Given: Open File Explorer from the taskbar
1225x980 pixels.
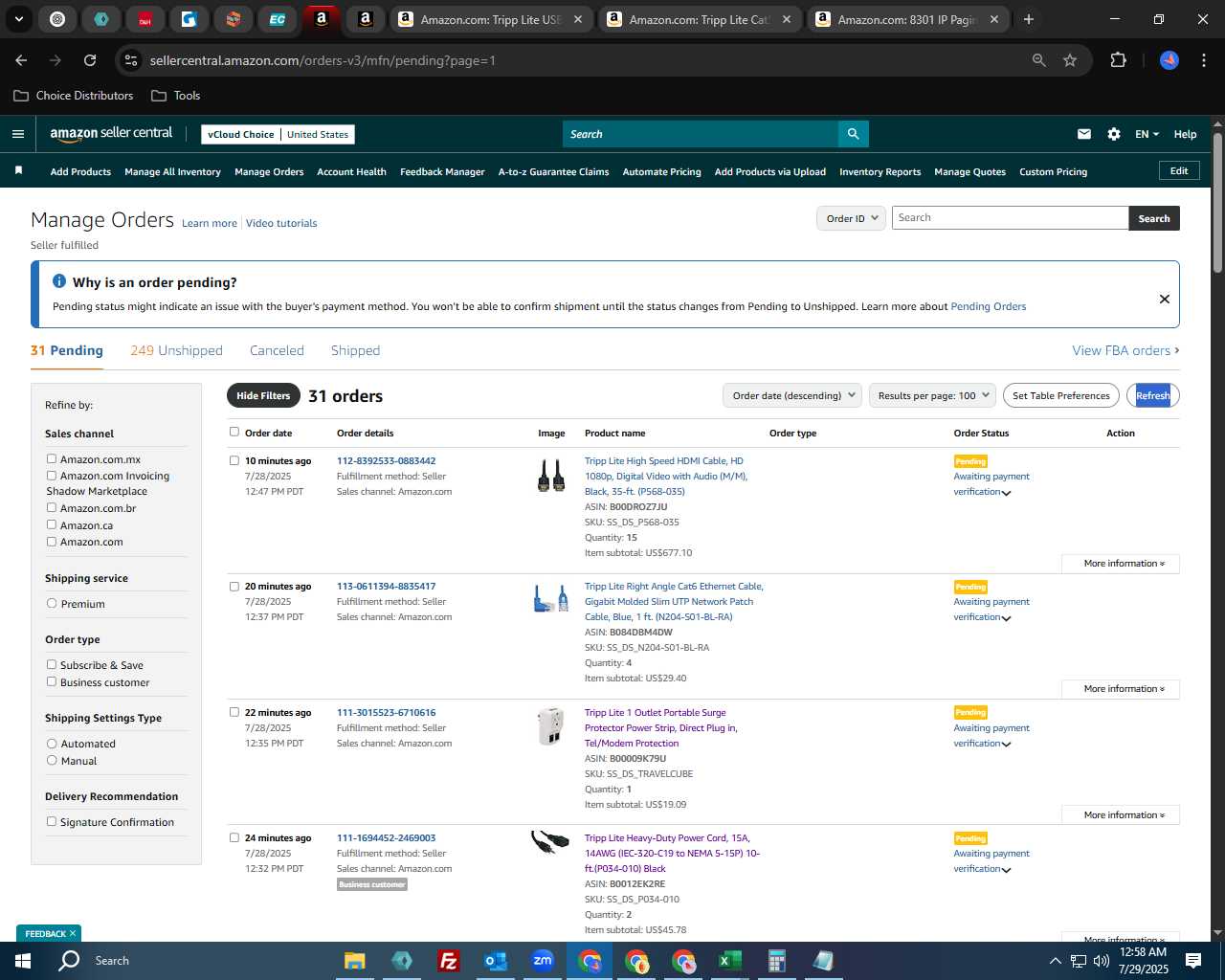Looking at the screenshot, I should click(354, 961).
